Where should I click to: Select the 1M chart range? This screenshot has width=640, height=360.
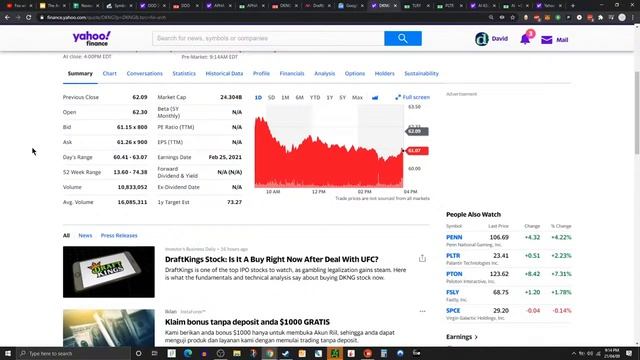tap(285, 98)
